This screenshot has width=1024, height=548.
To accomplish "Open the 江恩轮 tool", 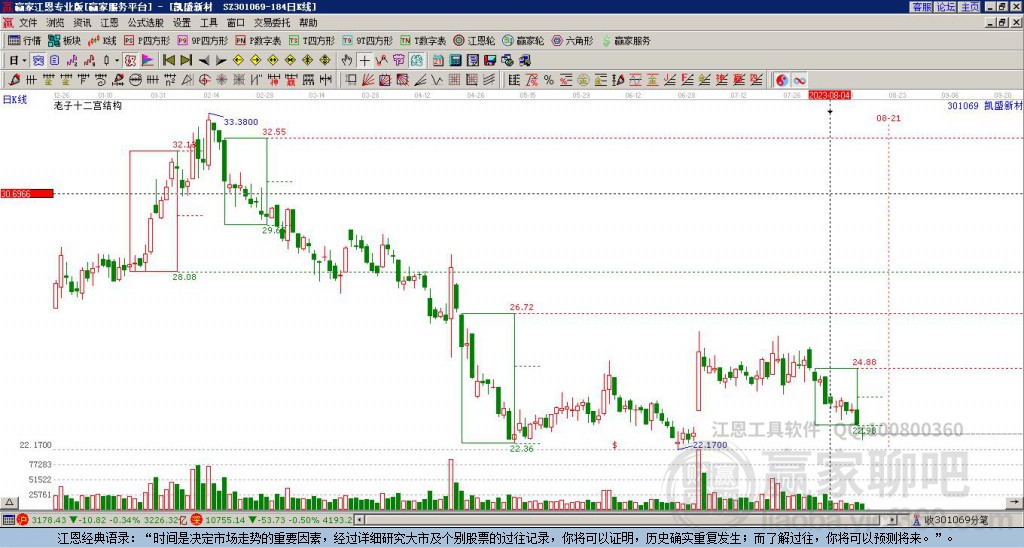I will [474, 40].
